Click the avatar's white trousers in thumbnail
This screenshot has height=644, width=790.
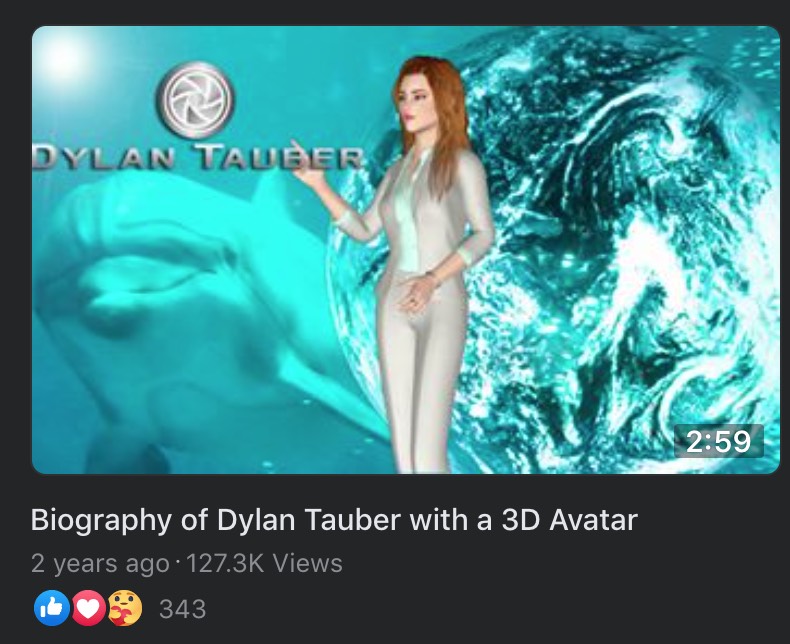(x=421, y=373)
